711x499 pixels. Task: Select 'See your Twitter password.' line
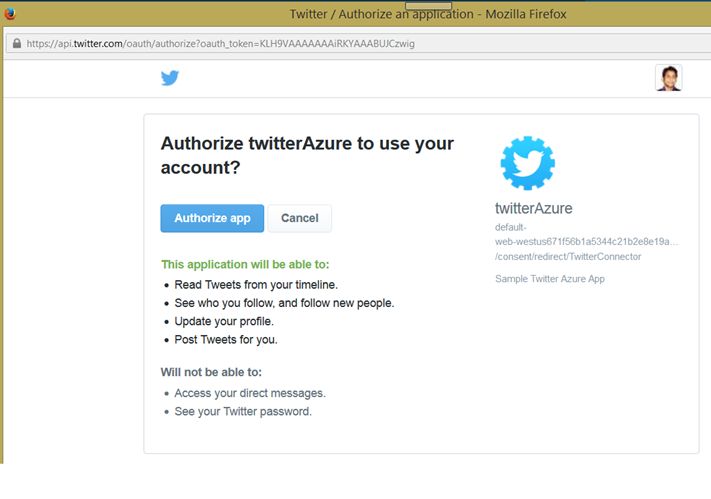243,411
